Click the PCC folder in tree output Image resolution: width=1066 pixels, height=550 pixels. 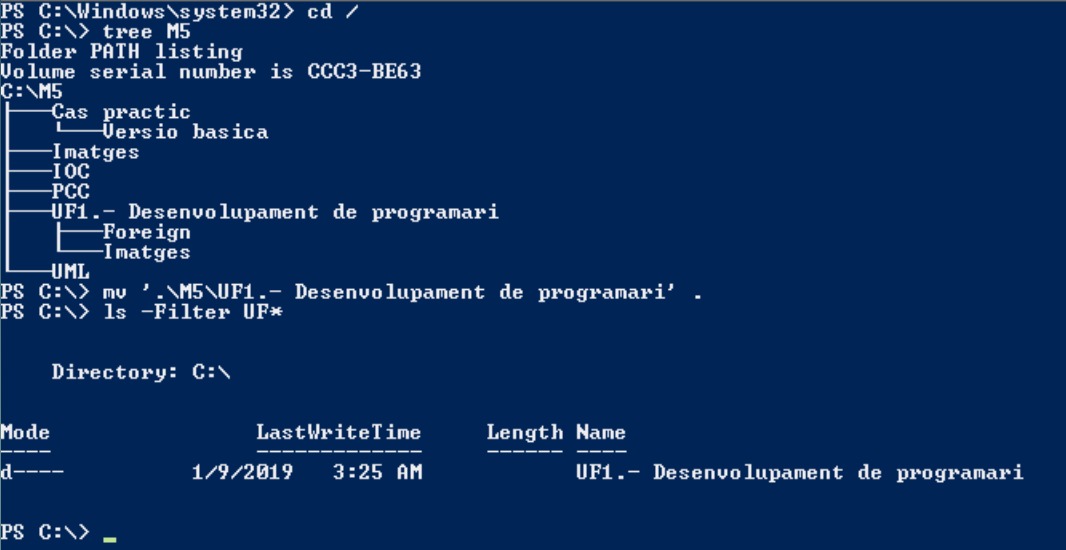(x=70, y=192)
